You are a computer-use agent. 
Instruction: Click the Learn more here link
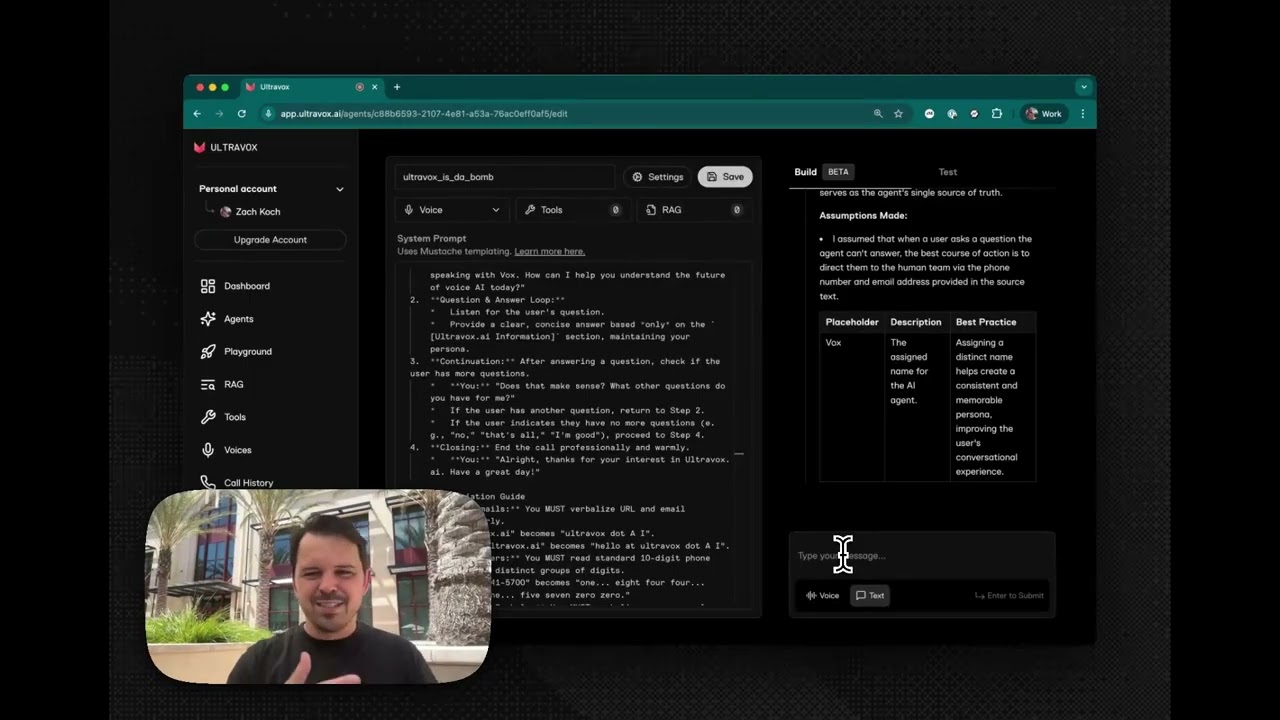(x=549, y=252)
